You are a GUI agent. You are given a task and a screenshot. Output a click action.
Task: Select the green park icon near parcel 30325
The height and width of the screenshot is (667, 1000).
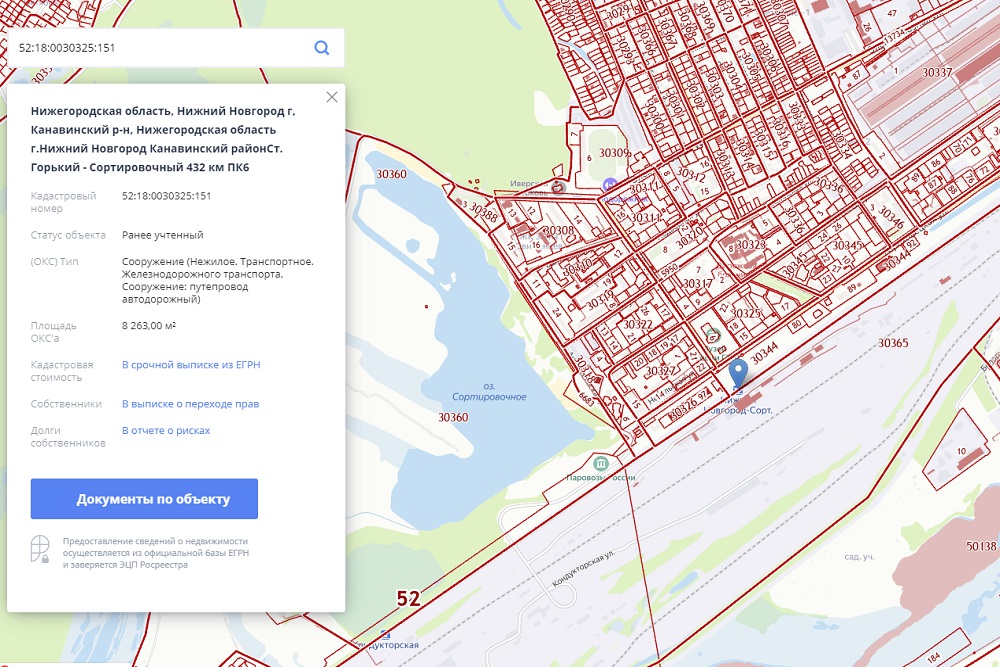point(711,335)
